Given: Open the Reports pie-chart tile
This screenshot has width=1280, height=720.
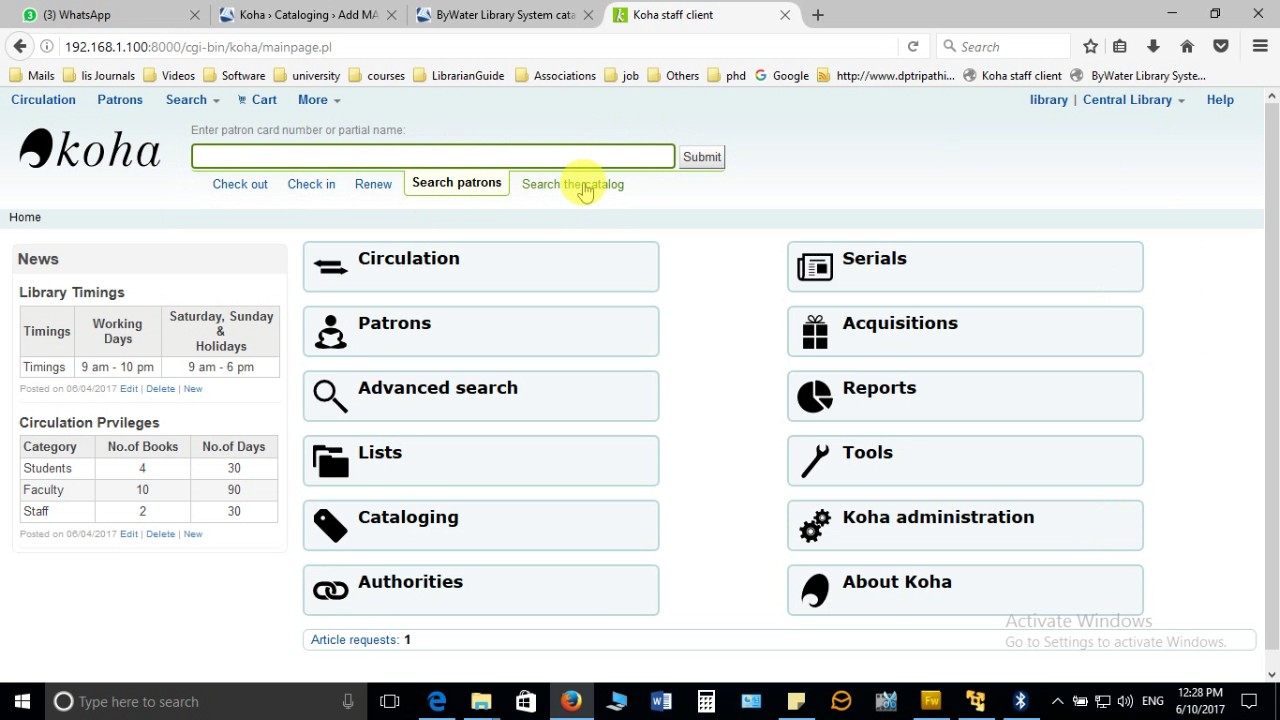Looking at the screenshot, I should pos(965,396).
